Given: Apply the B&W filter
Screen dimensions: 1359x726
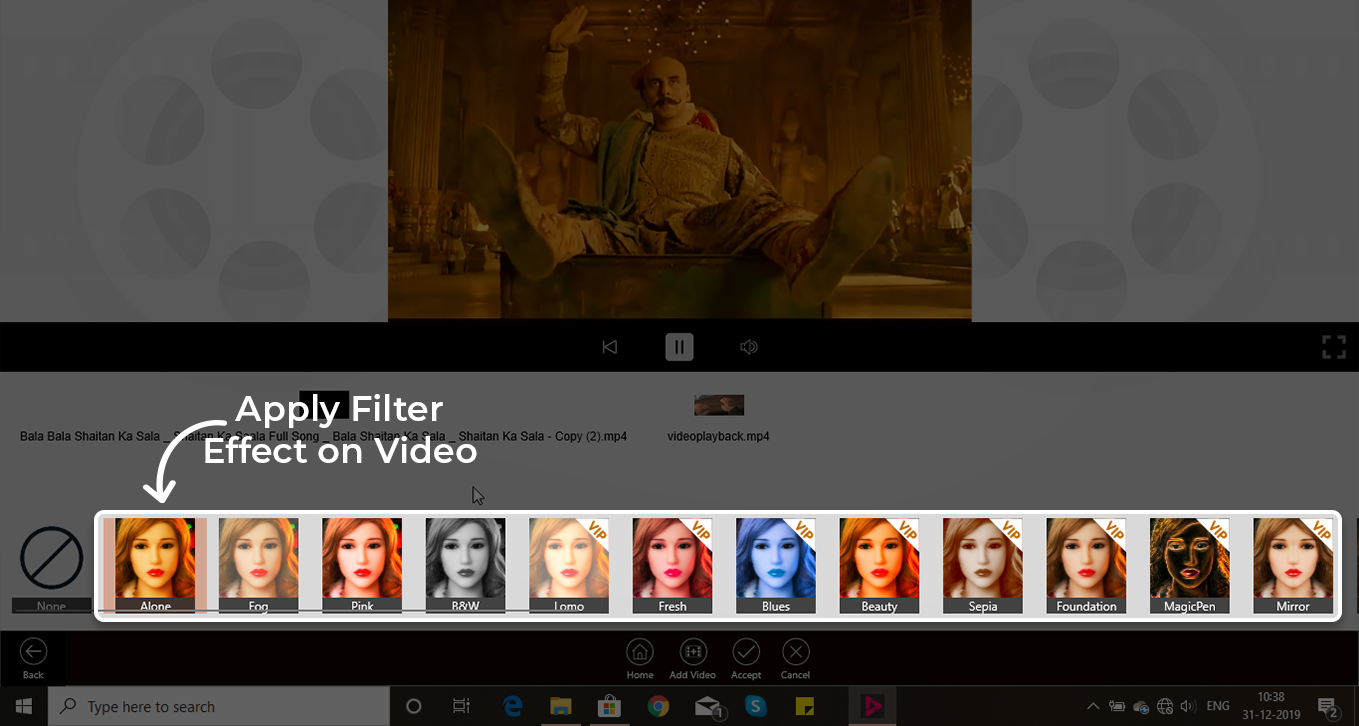Looking at the screenshot, I should (465, 565).
